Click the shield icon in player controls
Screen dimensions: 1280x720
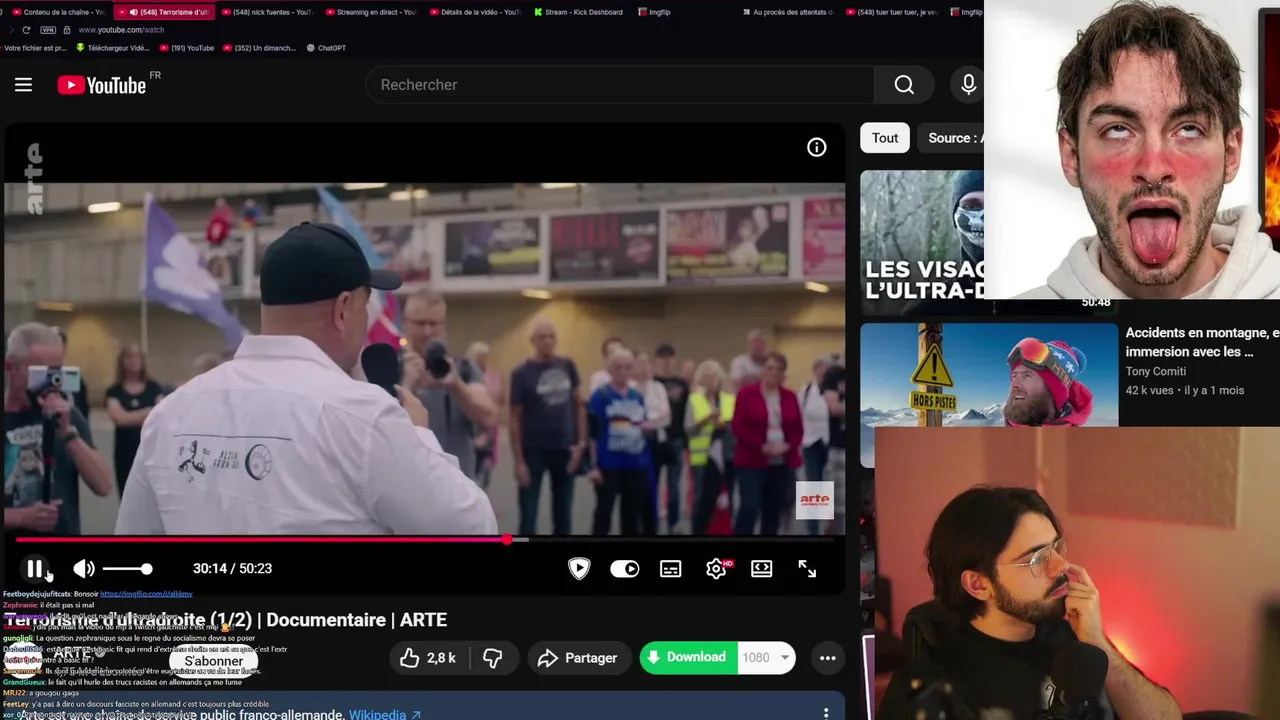pos(579,568)
